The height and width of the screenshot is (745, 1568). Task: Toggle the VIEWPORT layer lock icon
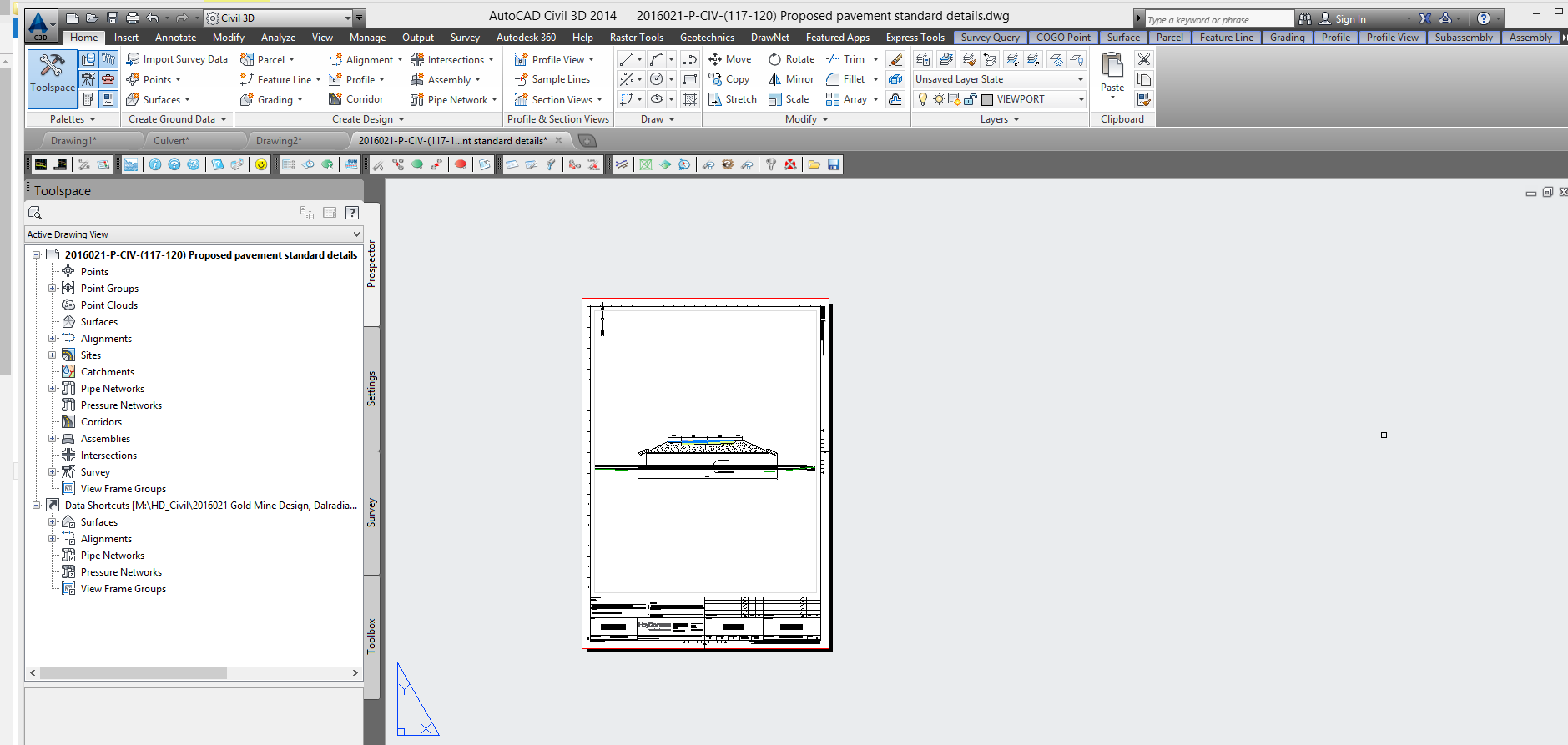970,99
